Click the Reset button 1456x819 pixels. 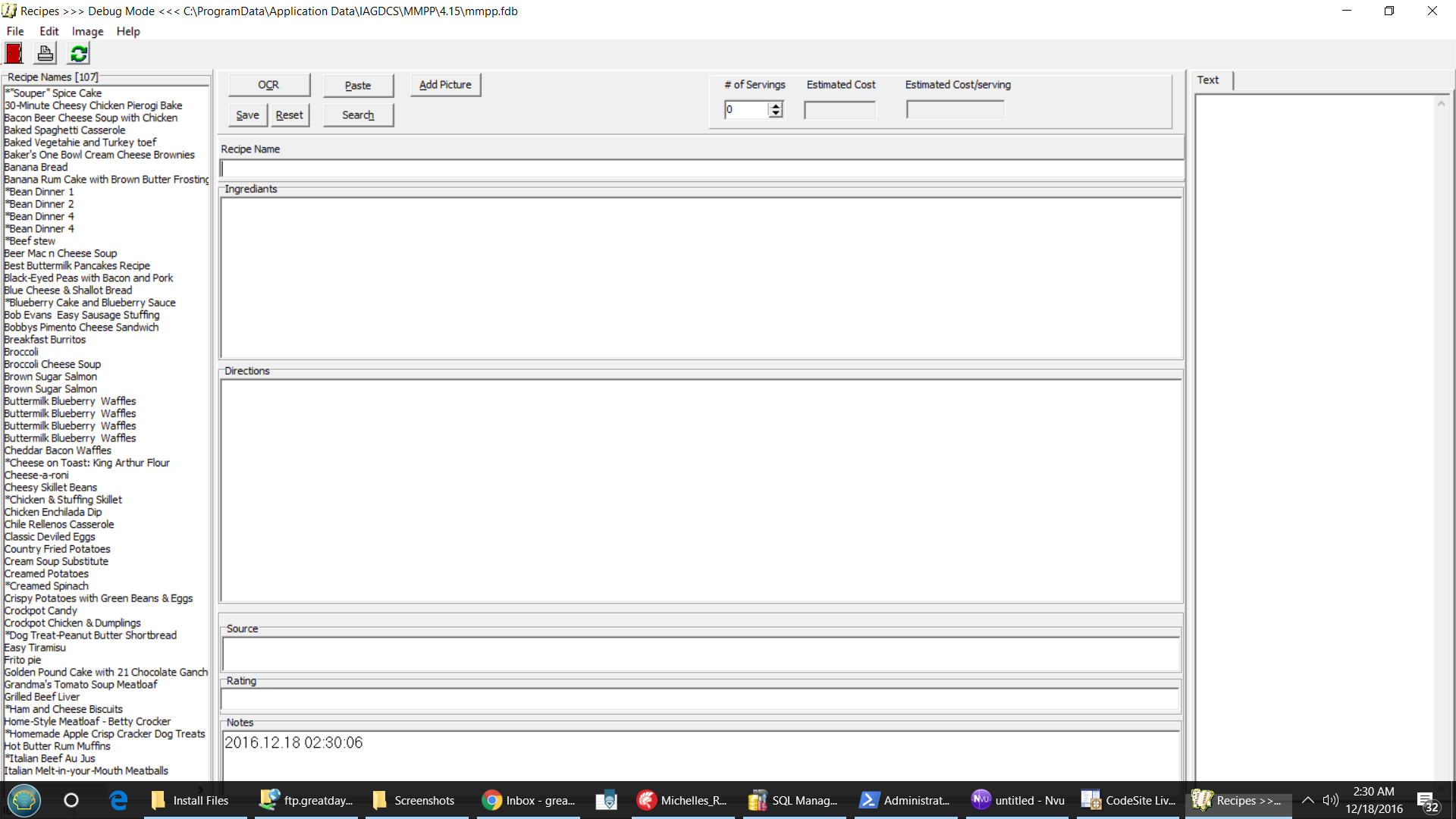[x=289, y=115]
